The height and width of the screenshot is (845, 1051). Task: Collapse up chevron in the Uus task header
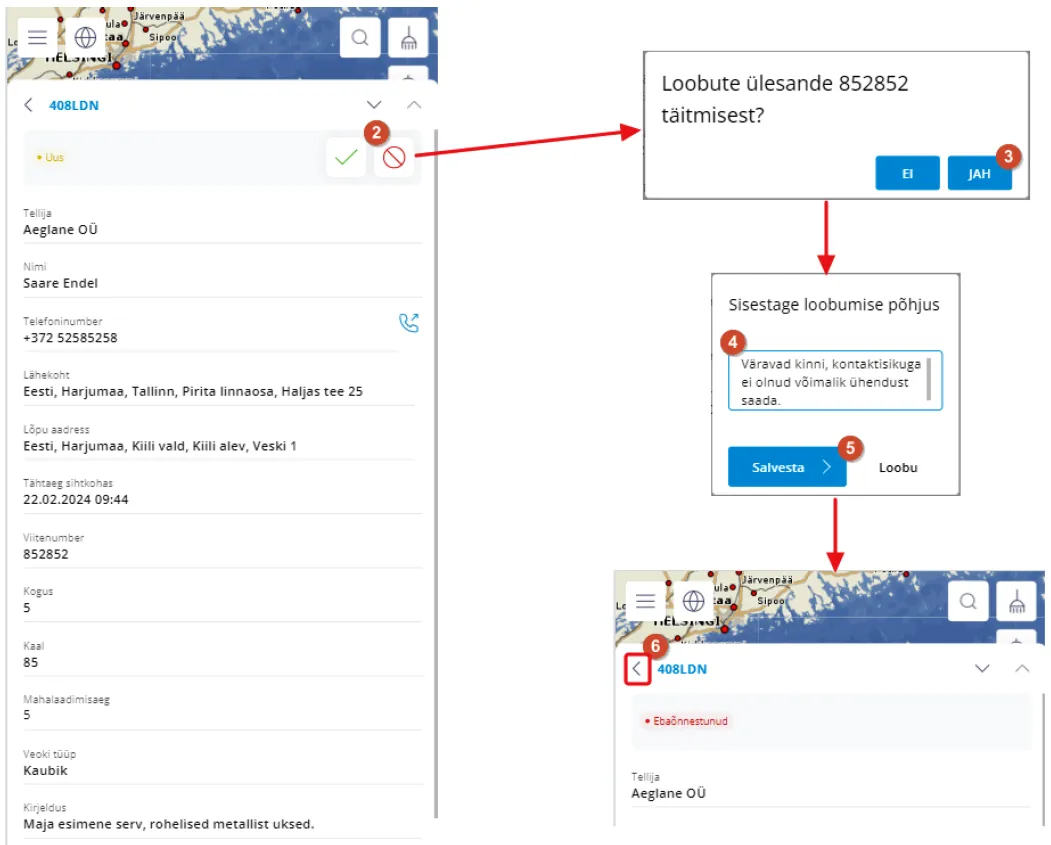(414, 105)
